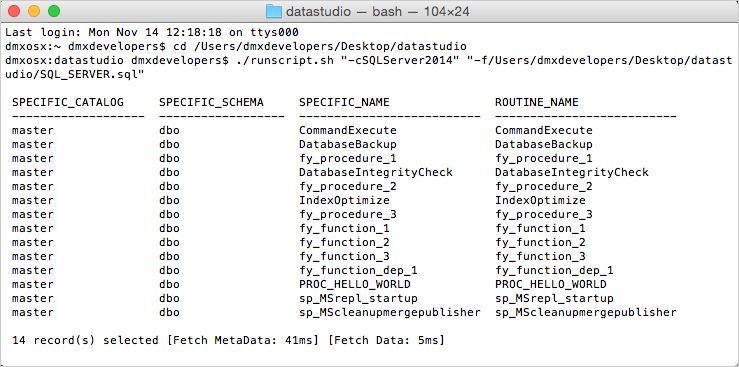Click the Last login line at top
Screen dimensions: 739x367
click(152, 33)
